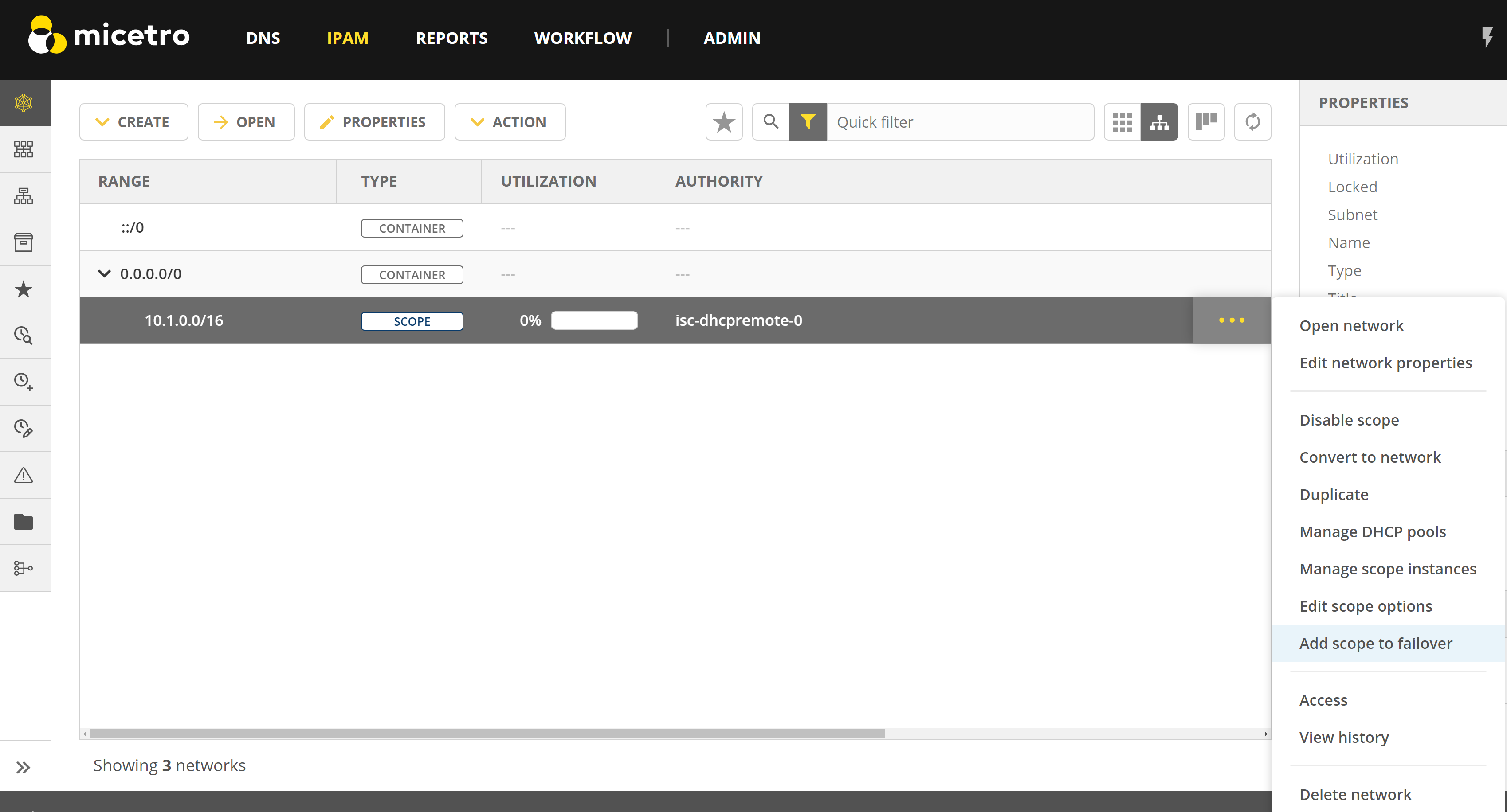The image size is (1507, 812).
Task: Click the OPEN button
Action: coord(246,121)
